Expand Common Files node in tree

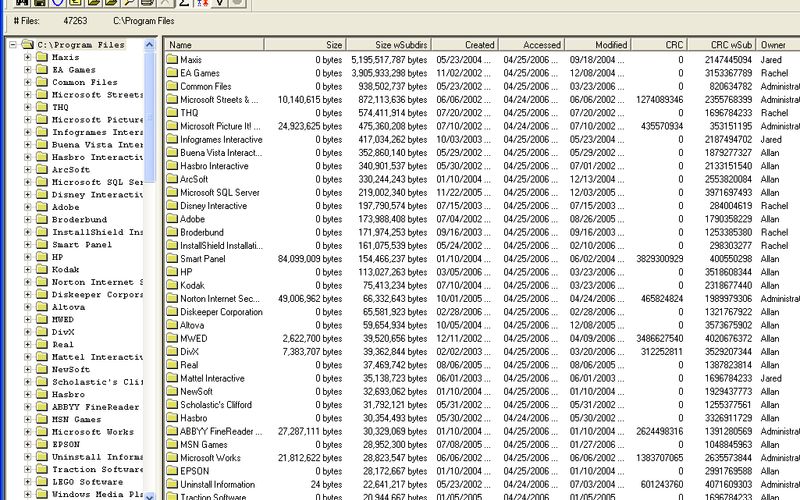(x=28, y=82)
